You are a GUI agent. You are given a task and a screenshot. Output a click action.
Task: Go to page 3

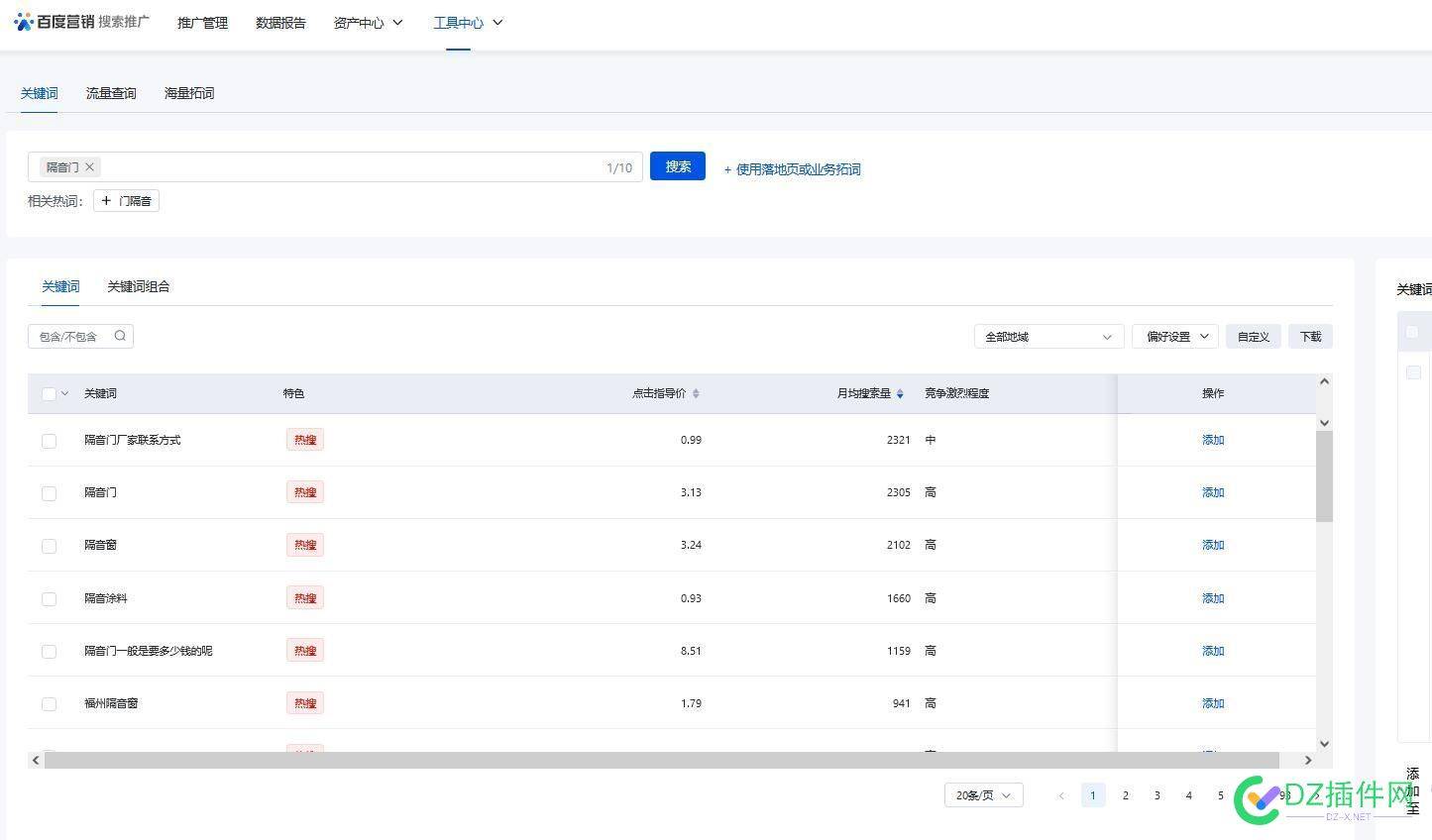click(x=1157, y=795)
